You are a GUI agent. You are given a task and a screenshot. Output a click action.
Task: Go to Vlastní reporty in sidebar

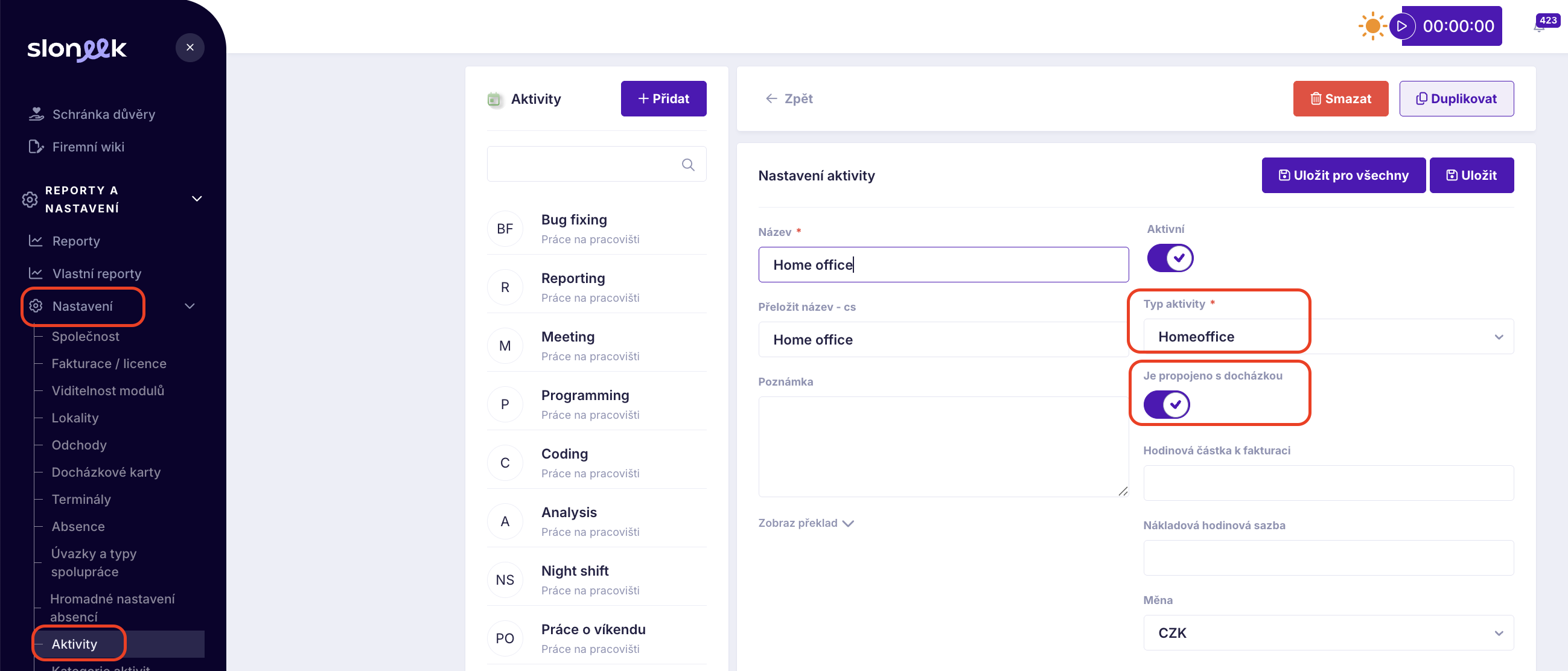[96, 274]
